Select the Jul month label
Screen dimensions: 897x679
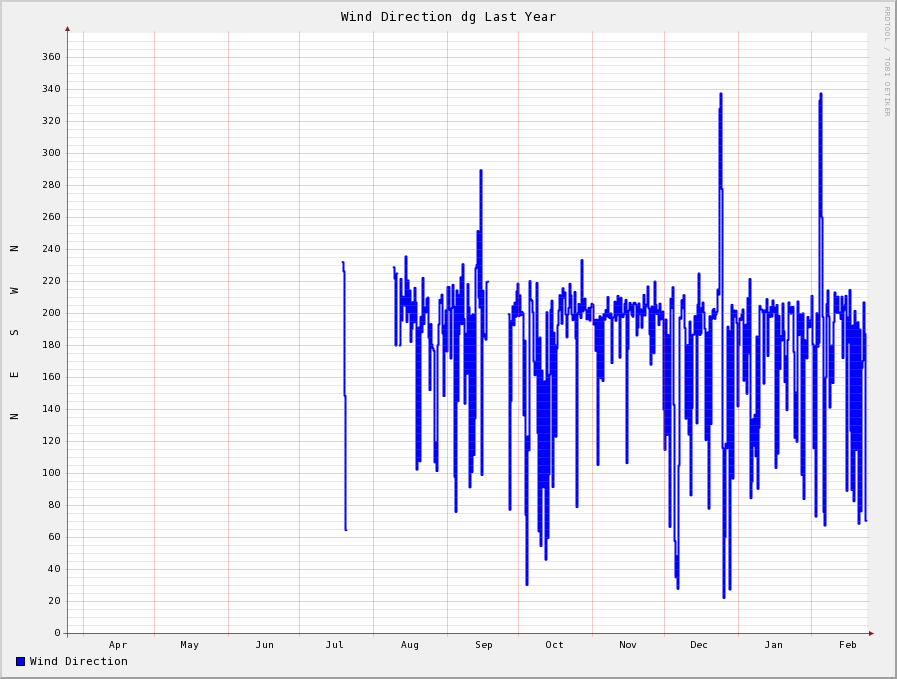335,645
